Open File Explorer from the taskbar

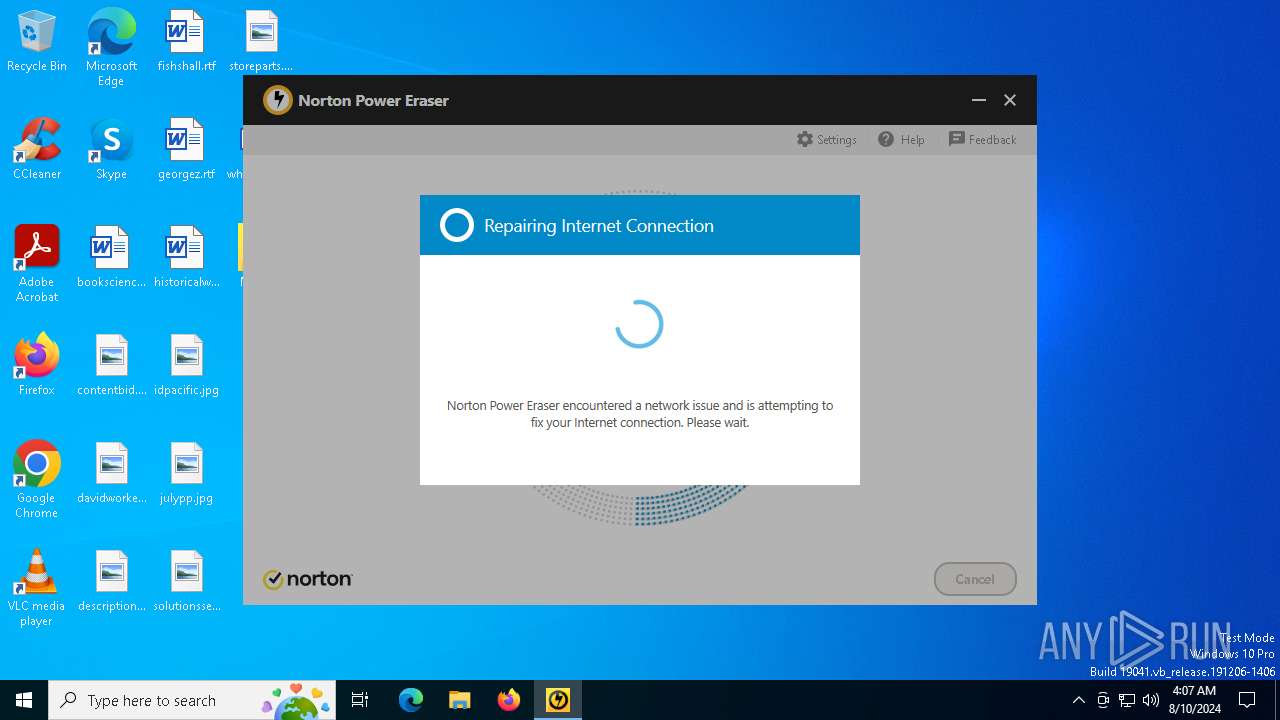[459, 700]
